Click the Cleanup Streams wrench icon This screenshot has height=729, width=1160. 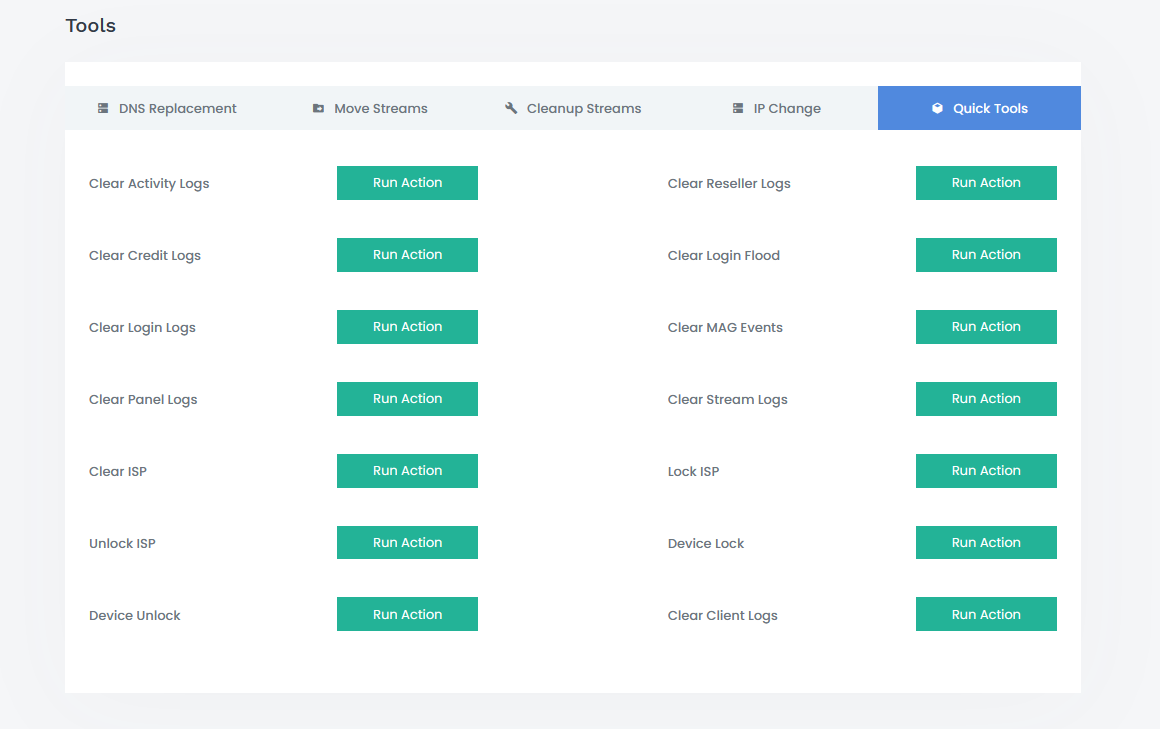click(511, 108)
